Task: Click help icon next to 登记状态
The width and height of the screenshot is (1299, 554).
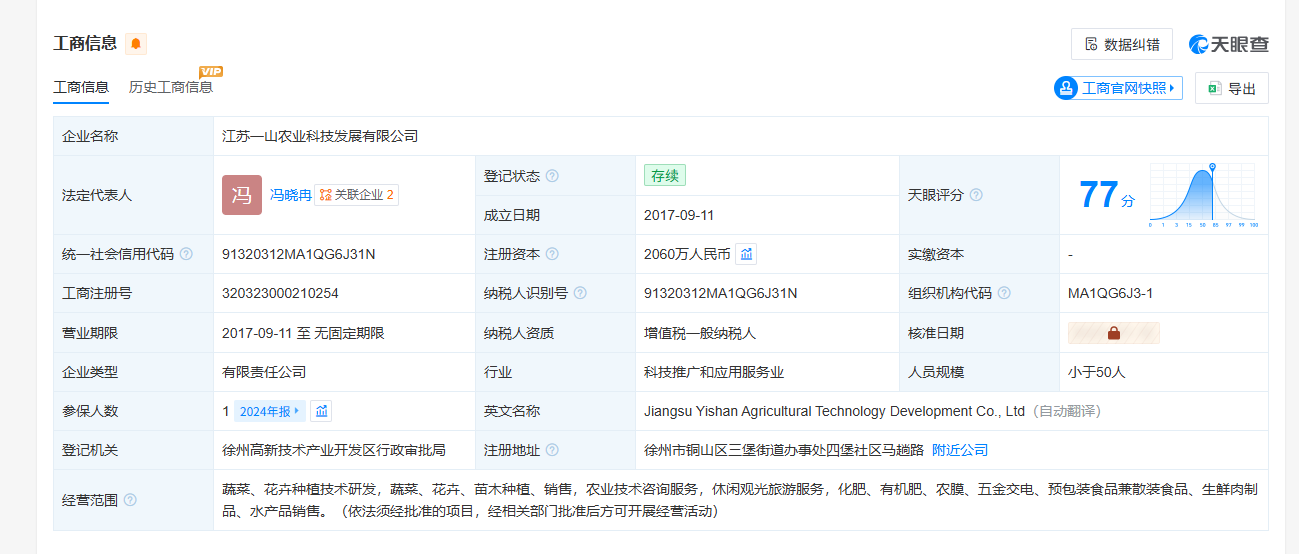Action: point(552,176)
